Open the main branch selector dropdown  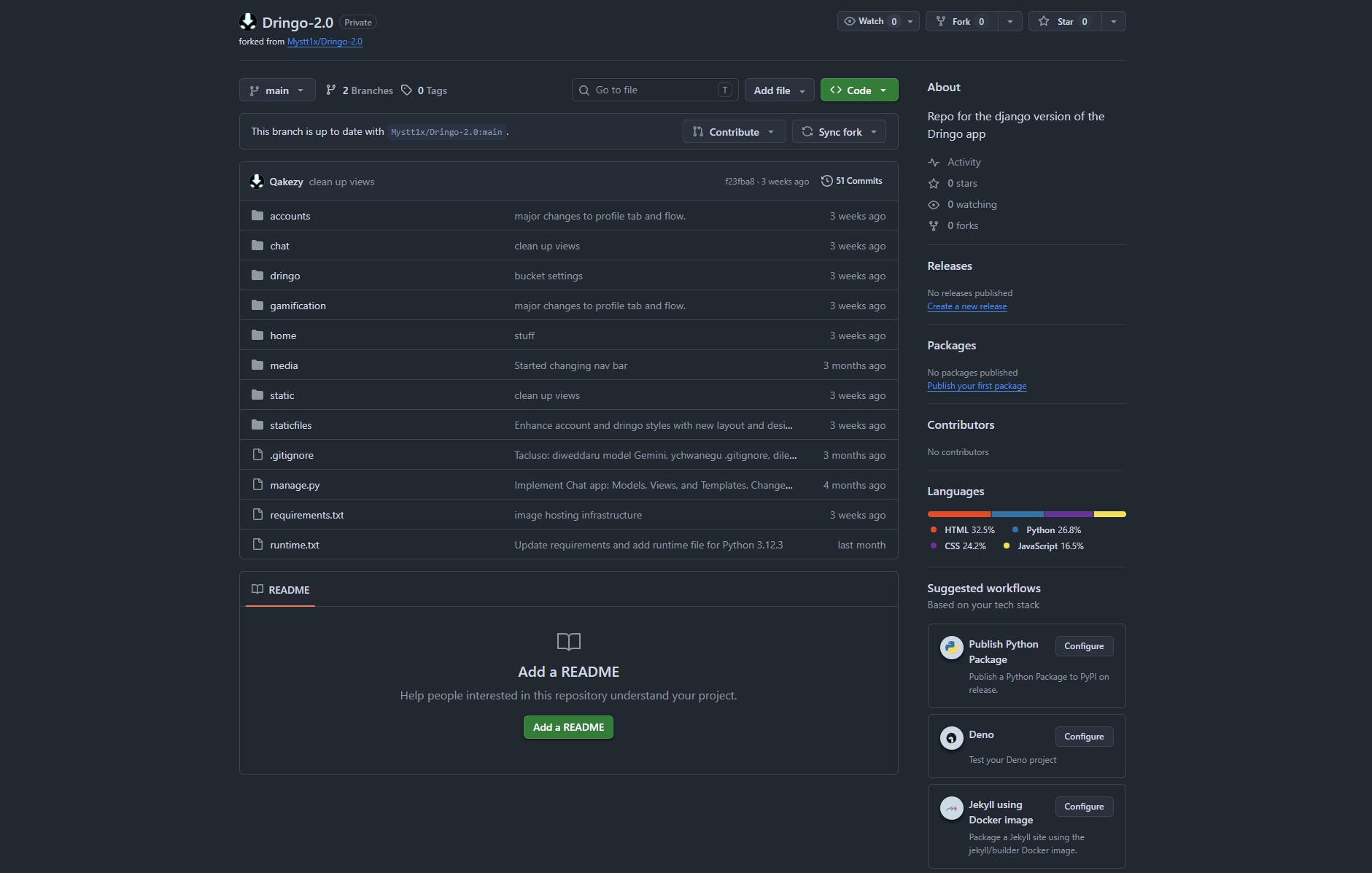(277, 90)
